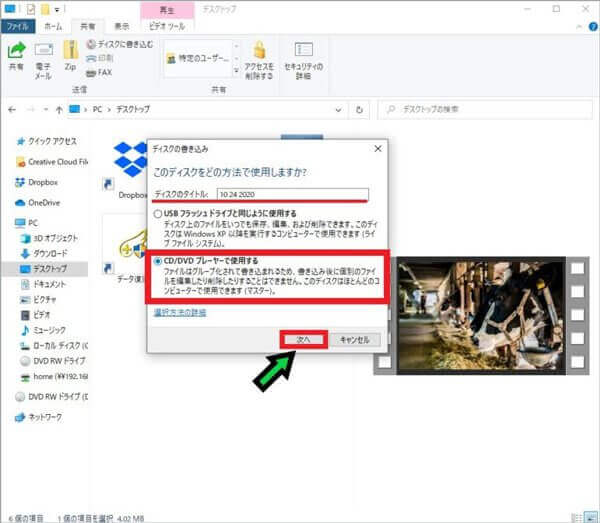
Task: Open the selection method details link
Action: (180, 313)
